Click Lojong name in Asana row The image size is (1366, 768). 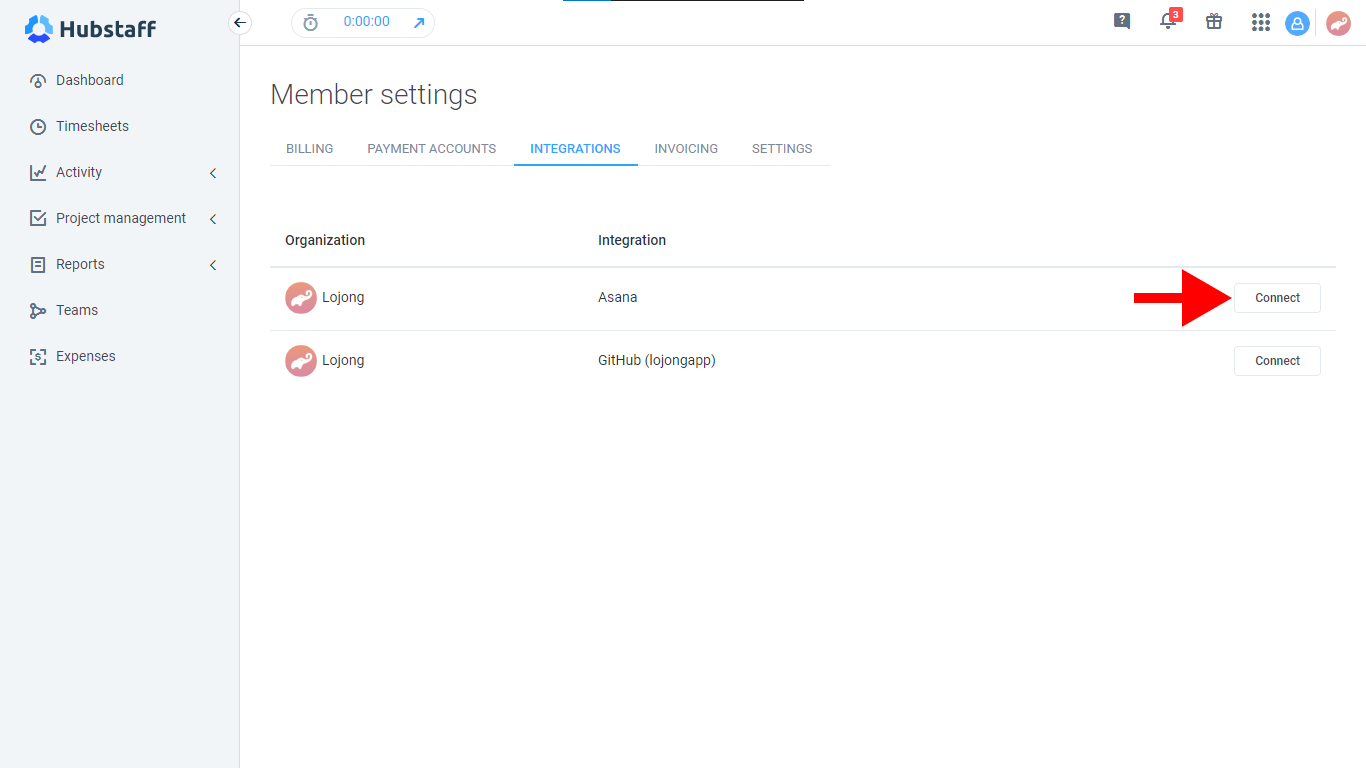point(343,297)
